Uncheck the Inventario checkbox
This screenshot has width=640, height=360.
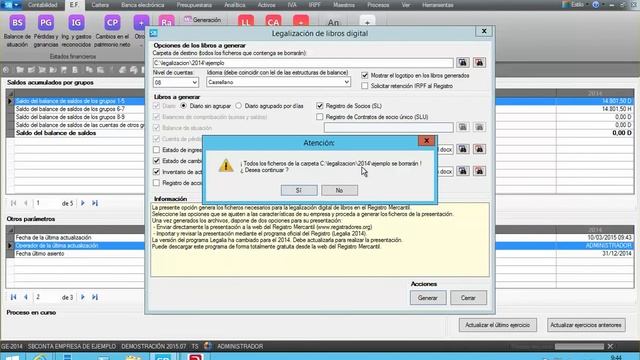156,172
